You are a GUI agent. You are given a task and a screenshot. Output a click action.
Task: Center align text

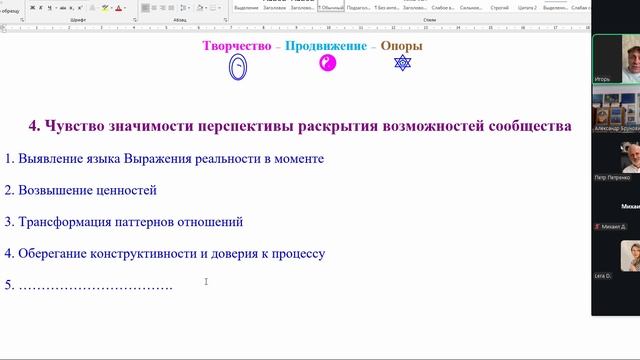(x=154, y=8)
